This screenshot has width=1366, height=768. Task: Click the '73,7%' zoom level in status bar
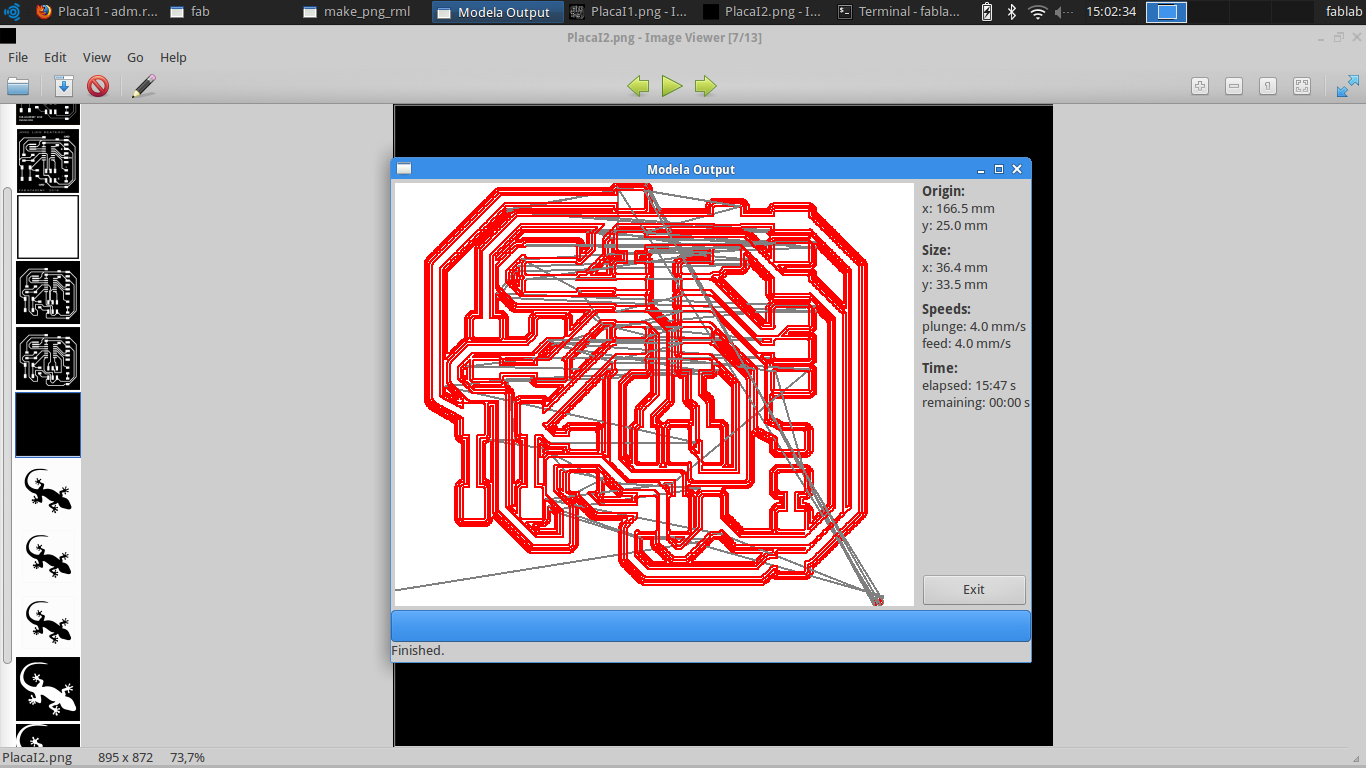188,758
